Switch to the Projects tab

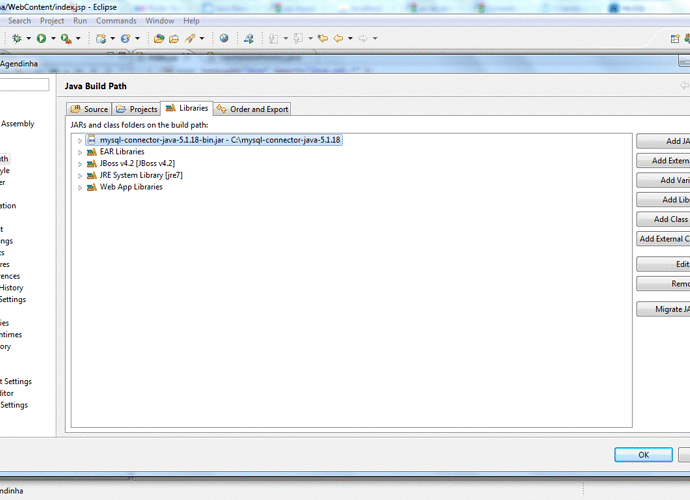[136, 109]
